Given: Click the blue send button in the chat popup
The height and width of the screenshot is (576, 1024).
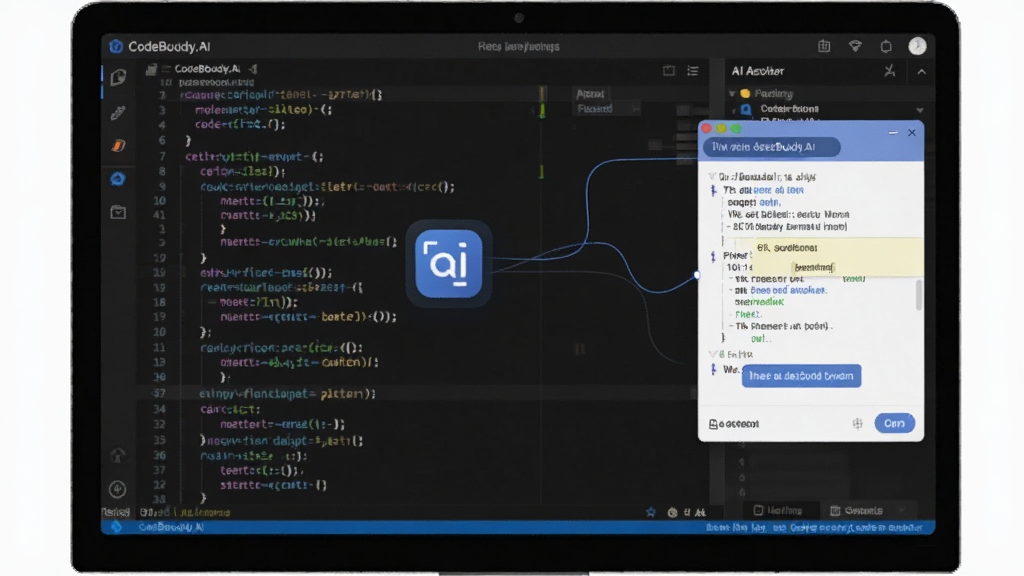Looking at the screenshot, I should point(895,423).
